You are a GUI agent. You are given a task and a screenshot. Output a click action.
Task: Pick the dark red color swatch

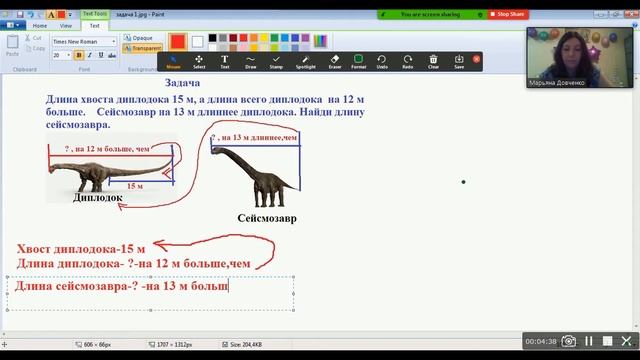(233, 38)
